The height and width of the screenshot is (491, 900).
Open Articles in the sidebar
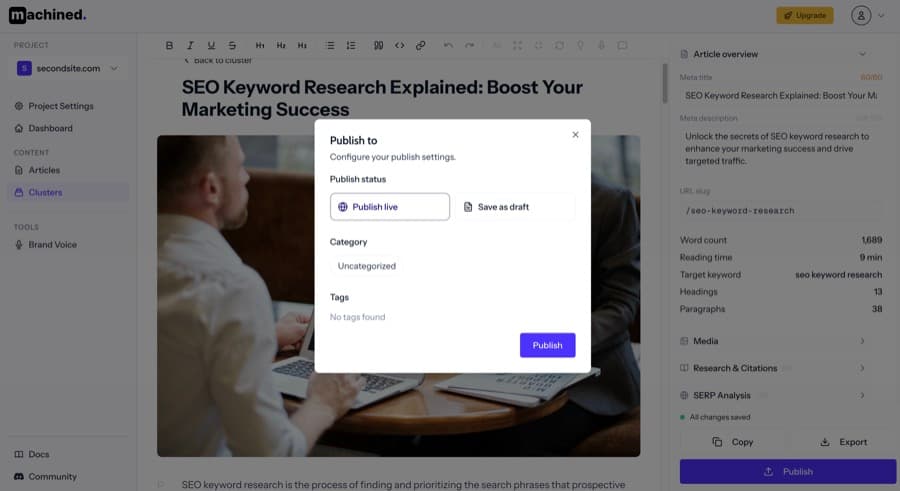[44, 170]
